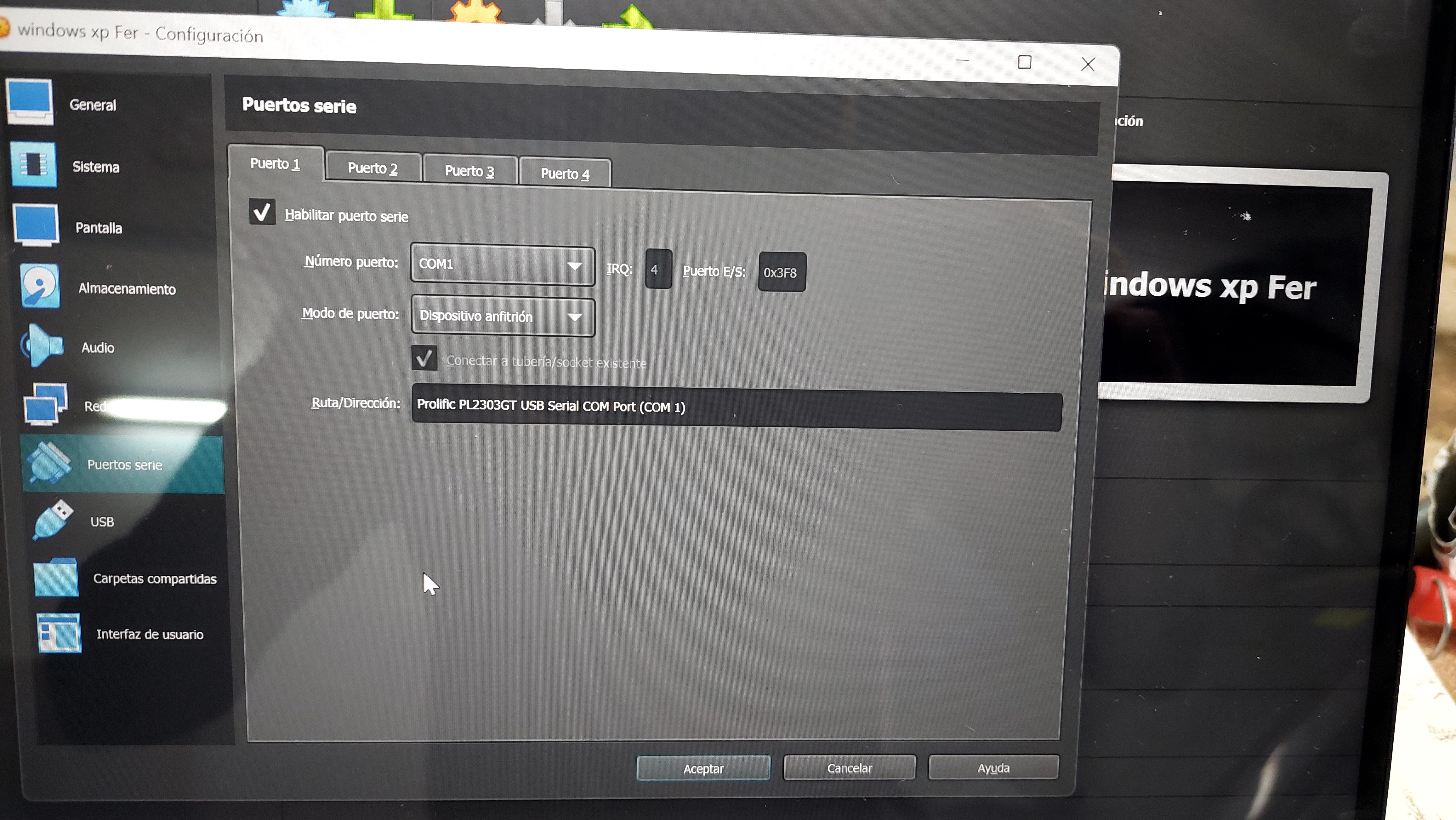Select Almacenamiento in the sidebar

pyautogui.click(x=127, y=289)
